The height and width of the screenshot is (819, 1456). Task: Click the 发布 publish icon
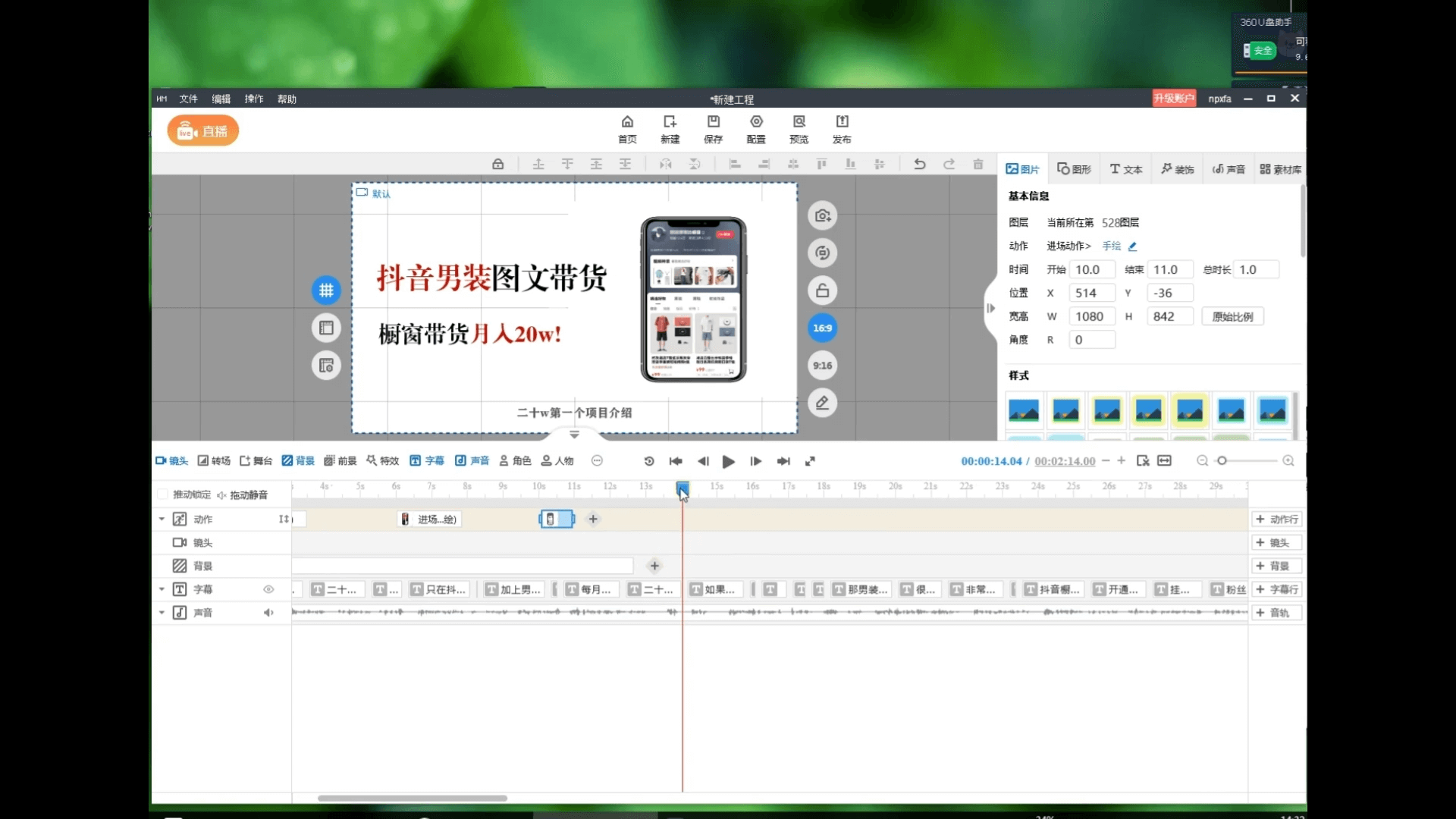pyautogui.click(x=842, y=130)
